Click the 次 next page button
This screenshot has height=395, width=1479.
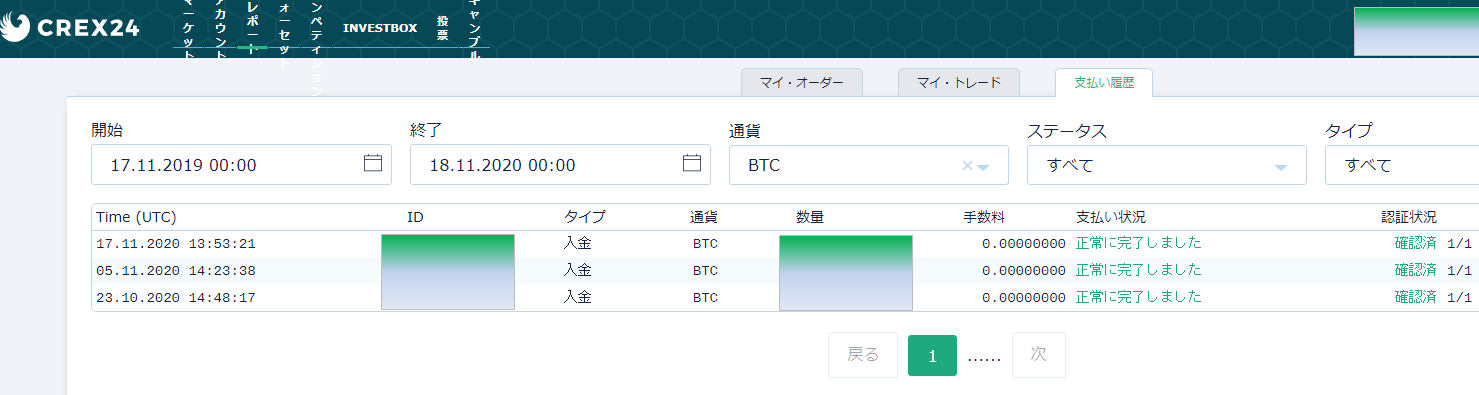(1039, 355)
